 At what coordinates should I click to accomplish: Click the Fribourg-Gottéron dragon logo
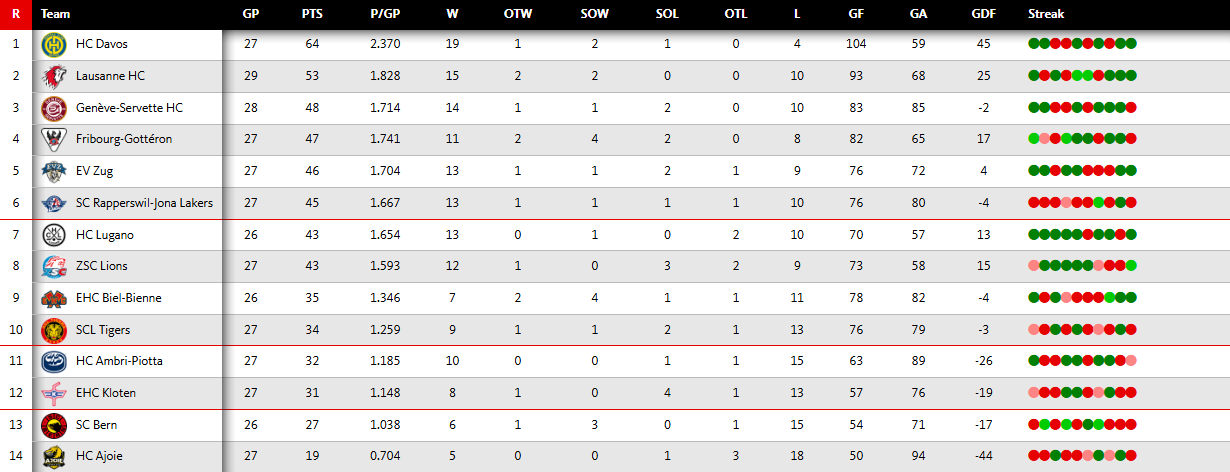(x=53, y=139)
